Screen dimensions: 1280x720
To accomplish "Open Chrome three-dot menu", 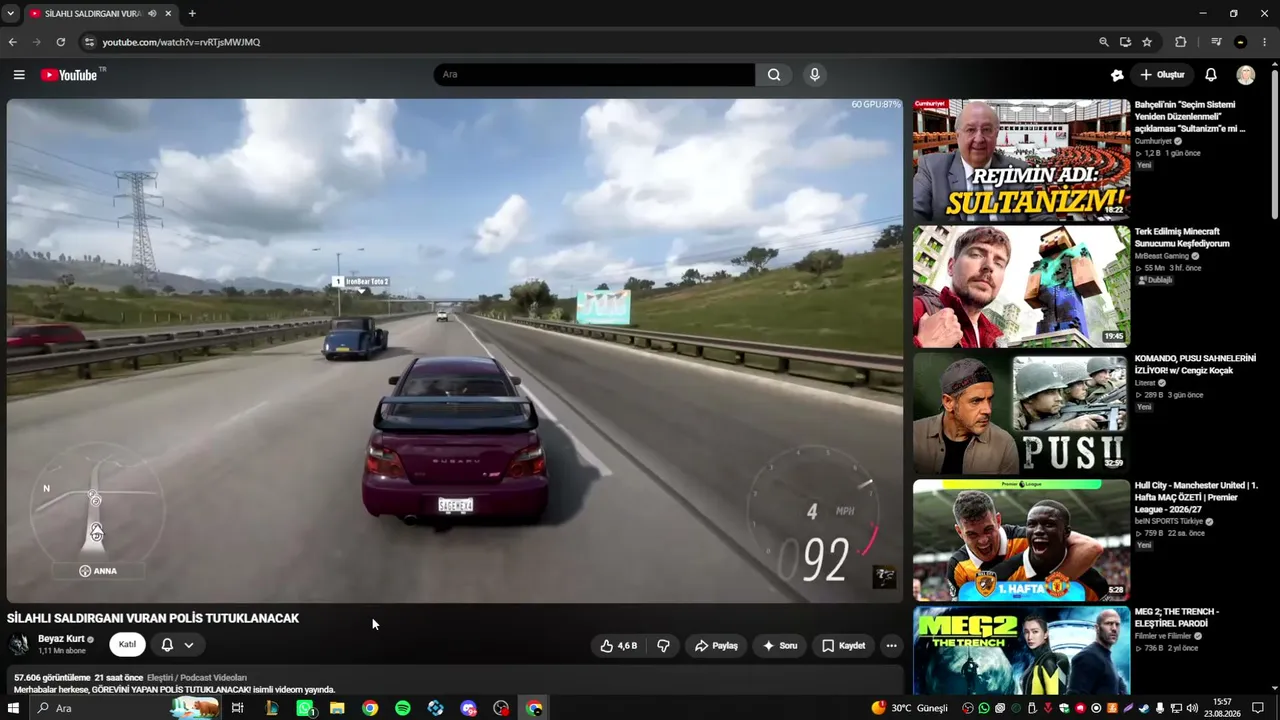I will click(x=1265, y=42).
